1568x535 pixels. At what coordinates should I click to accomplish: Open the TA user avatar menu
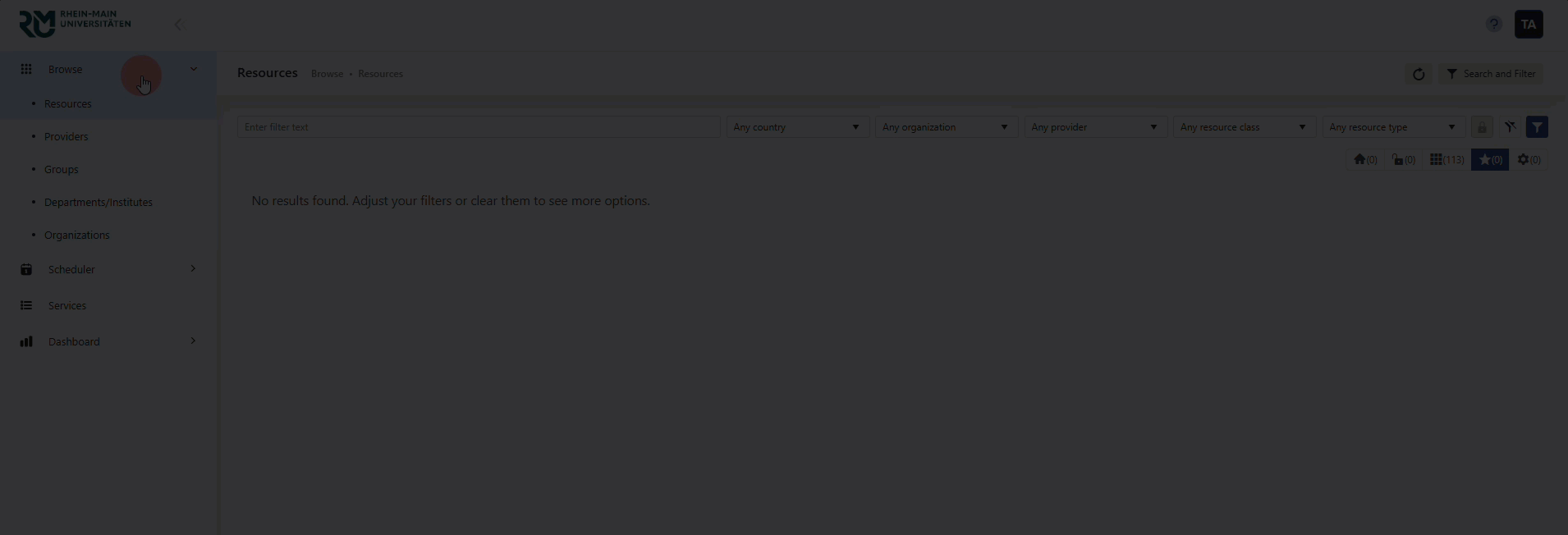pyautogui.click(x=1528, y=25)
